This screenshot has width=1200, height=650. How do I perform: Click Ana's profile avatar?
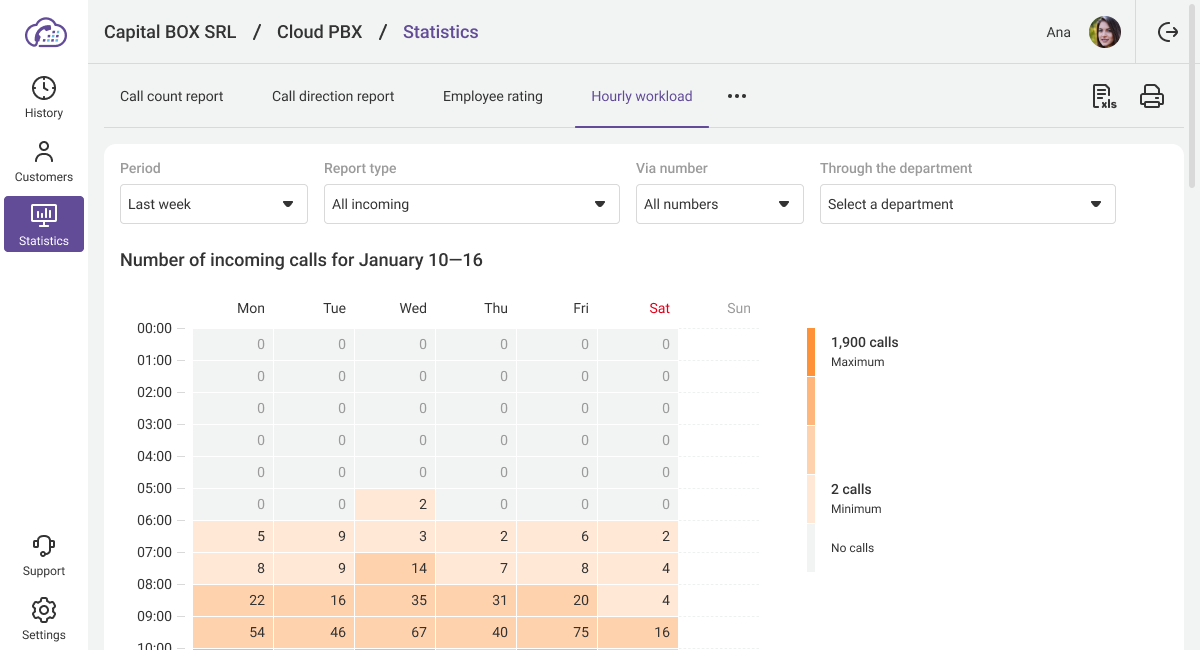pyautogui.click(x=1105, y=32)
